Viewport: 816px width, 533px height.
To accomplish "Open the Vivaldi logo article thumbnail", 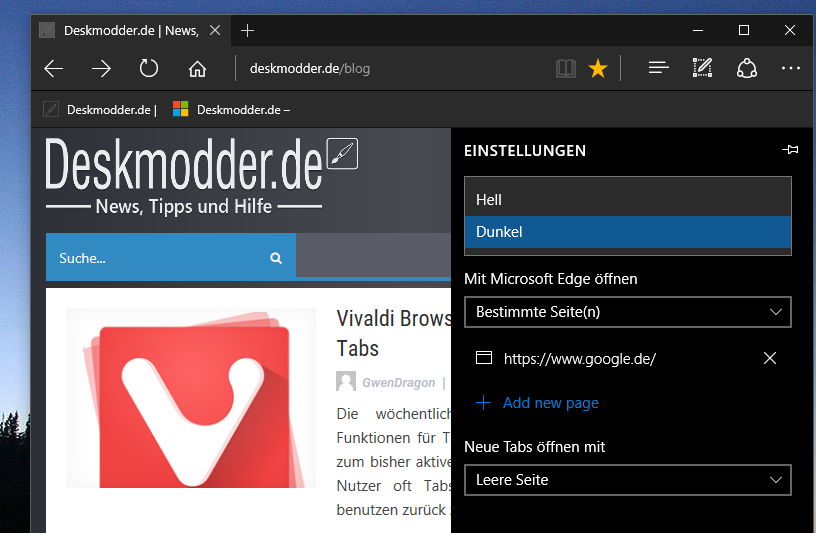I will [x=191, y=398].
